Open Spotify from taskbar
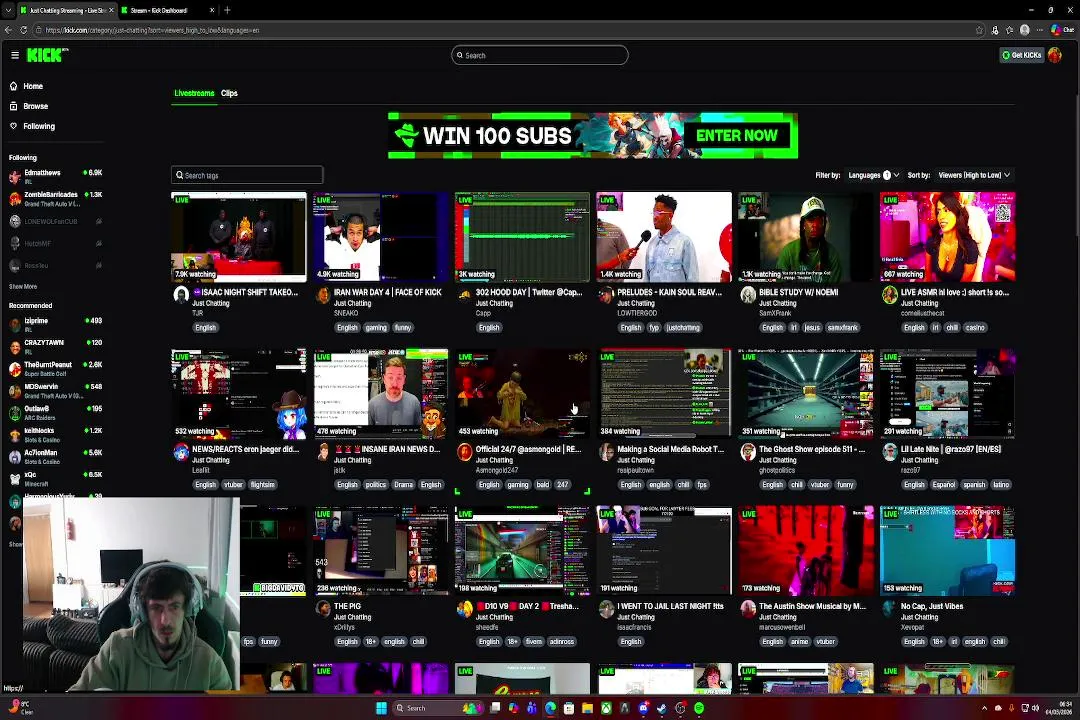The height and width of the screenshot is (720, 1080). click(699, 708)
